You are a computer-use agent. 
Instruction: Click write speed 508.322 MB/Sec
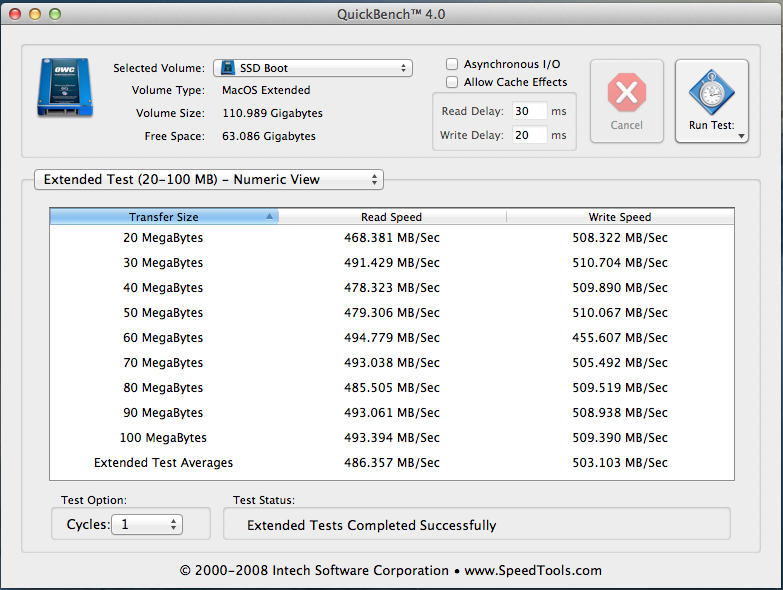620,238
